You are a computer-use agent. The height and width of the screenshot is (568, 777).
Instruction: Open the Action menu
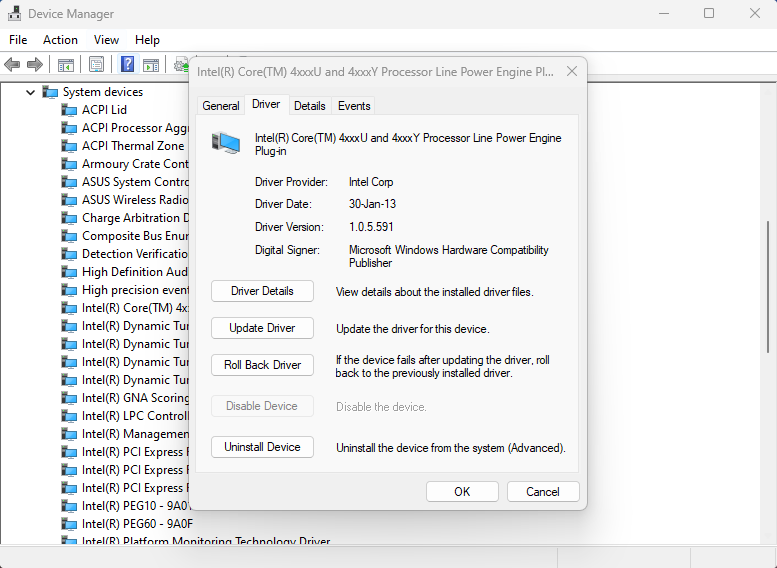click(x=60, y=40)
